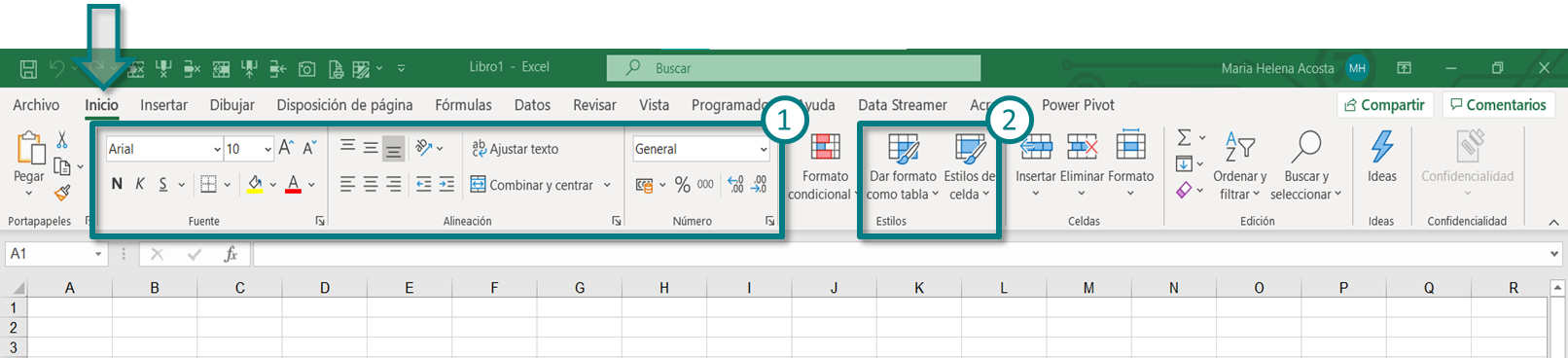
Task: Cut selection with the scissors icon
Action: tap(62, 140)
